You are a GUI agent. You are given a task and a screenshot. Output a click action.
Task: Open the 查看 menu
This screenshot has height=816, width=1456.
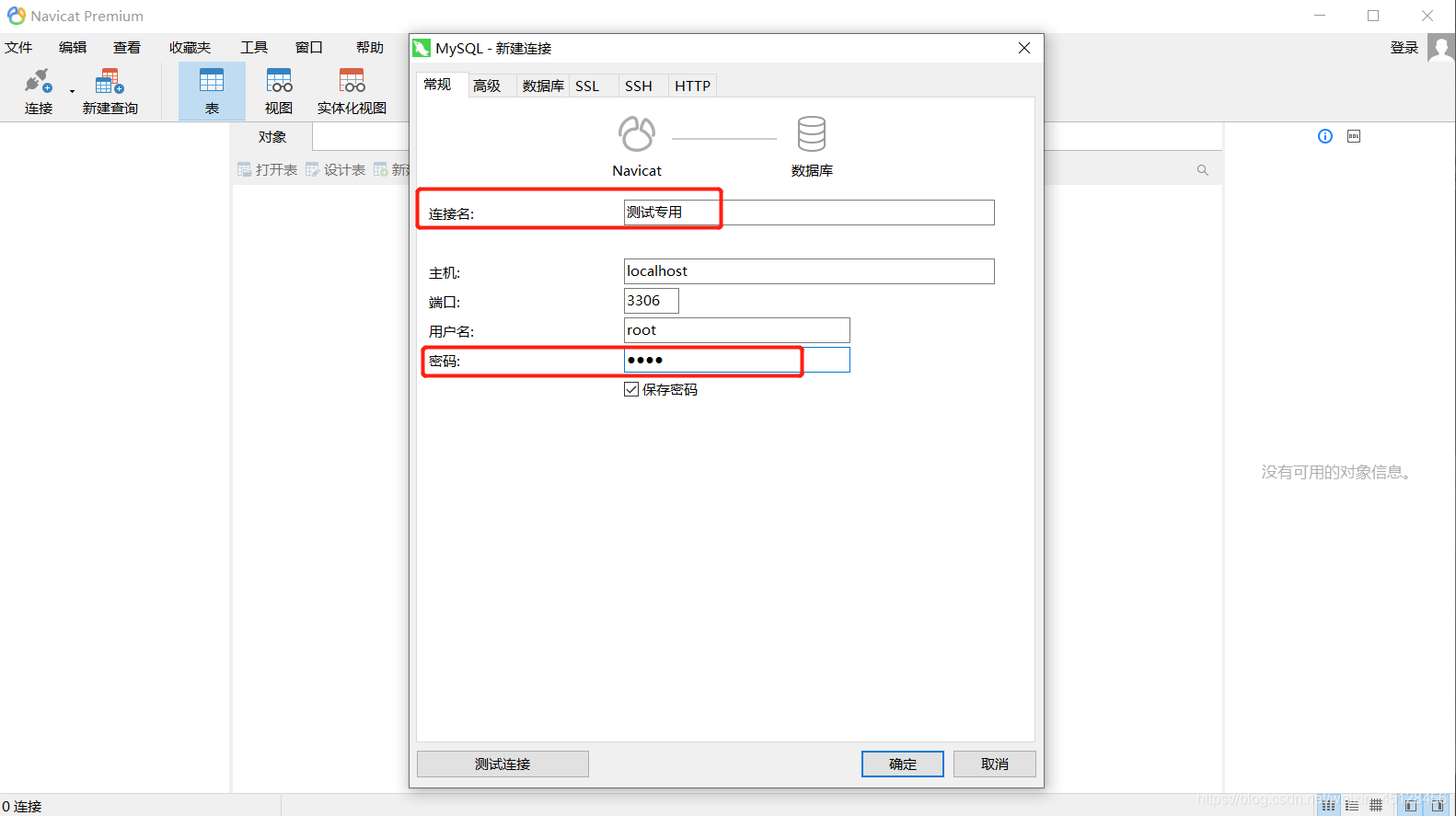(x=127, y=48)
